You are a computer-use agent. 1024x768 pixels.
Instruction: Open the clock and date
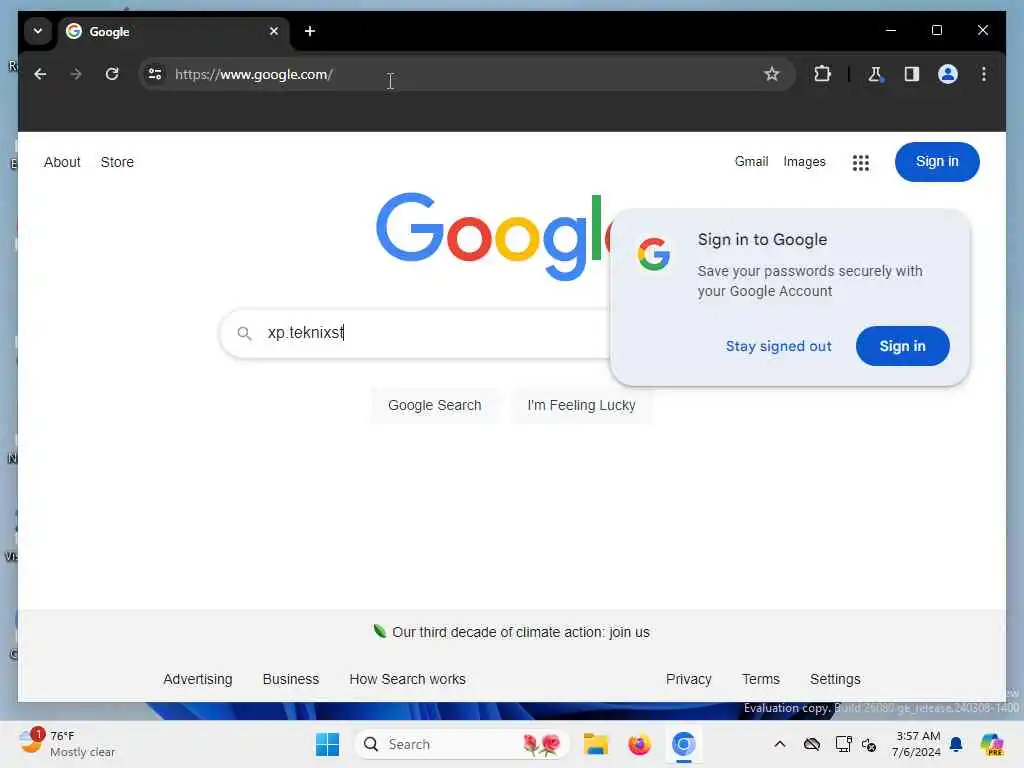(x=916, y=744)
